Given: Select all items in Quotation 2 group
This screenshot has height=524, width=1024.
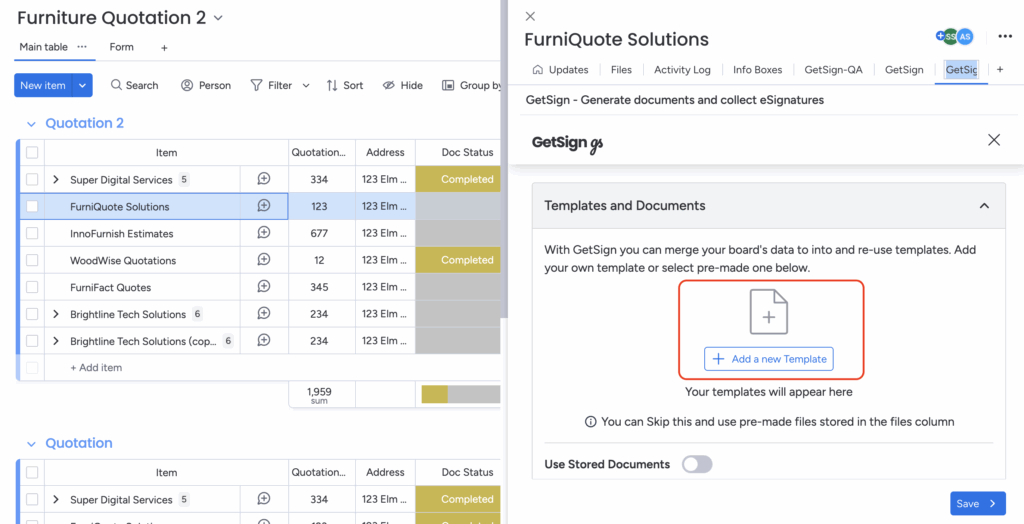Looking at the screenshot, I should (x=32, y=152).
